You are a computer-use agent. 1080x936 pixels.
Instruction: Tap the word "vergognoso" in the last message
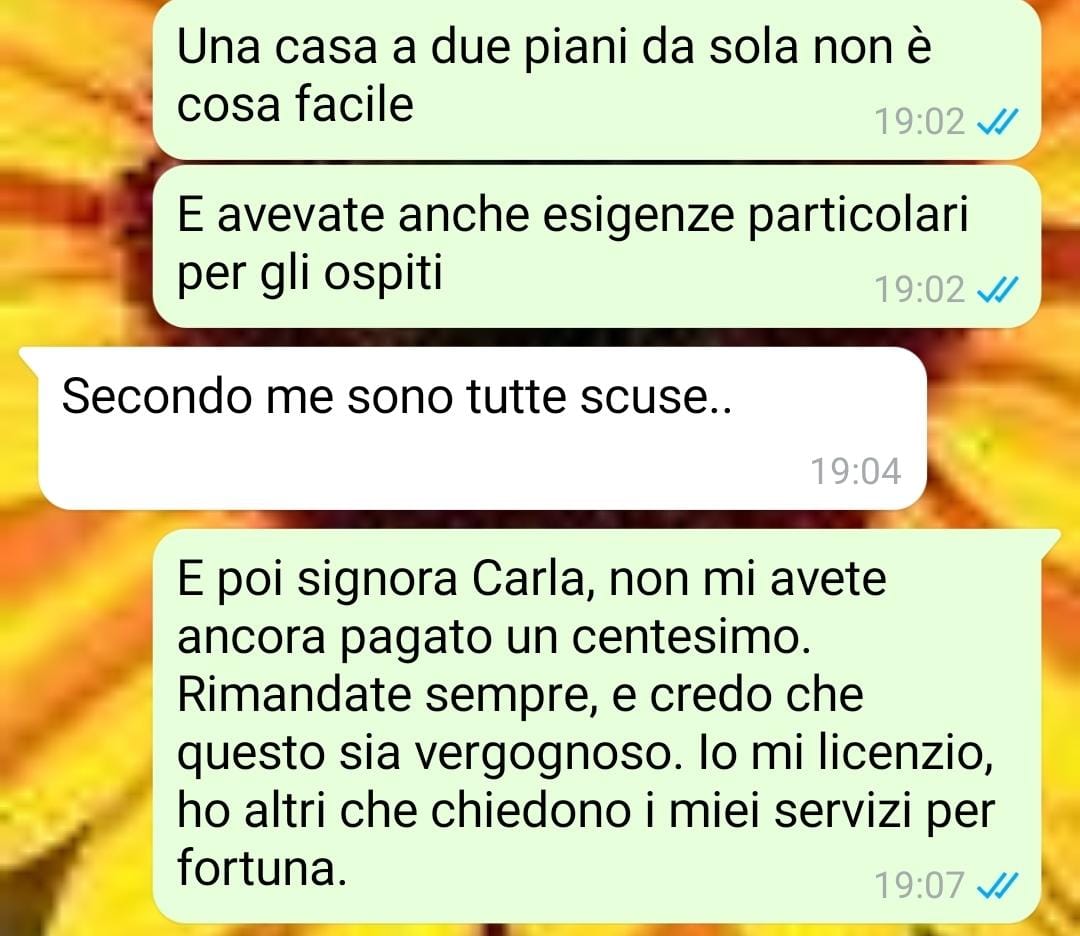tap(545, 756)
